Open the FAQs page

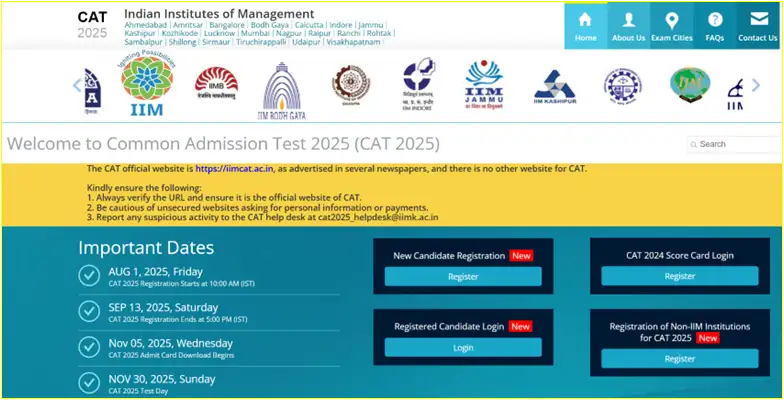[715, 26]
